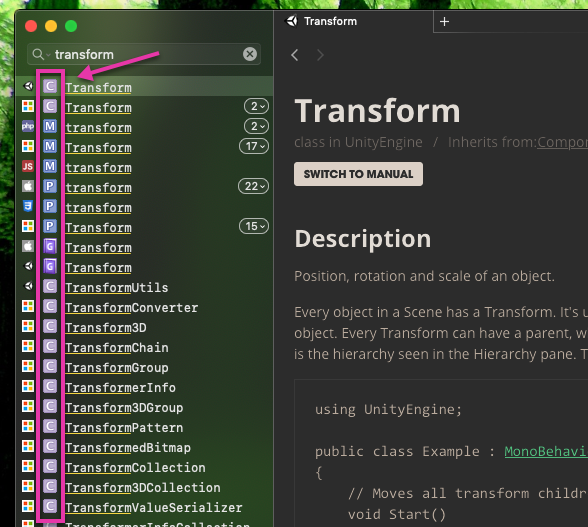The height and width of the screenshot is (527, 588).
Task: Click the Property icon beside the 15 badge
Action: (50, 227)
